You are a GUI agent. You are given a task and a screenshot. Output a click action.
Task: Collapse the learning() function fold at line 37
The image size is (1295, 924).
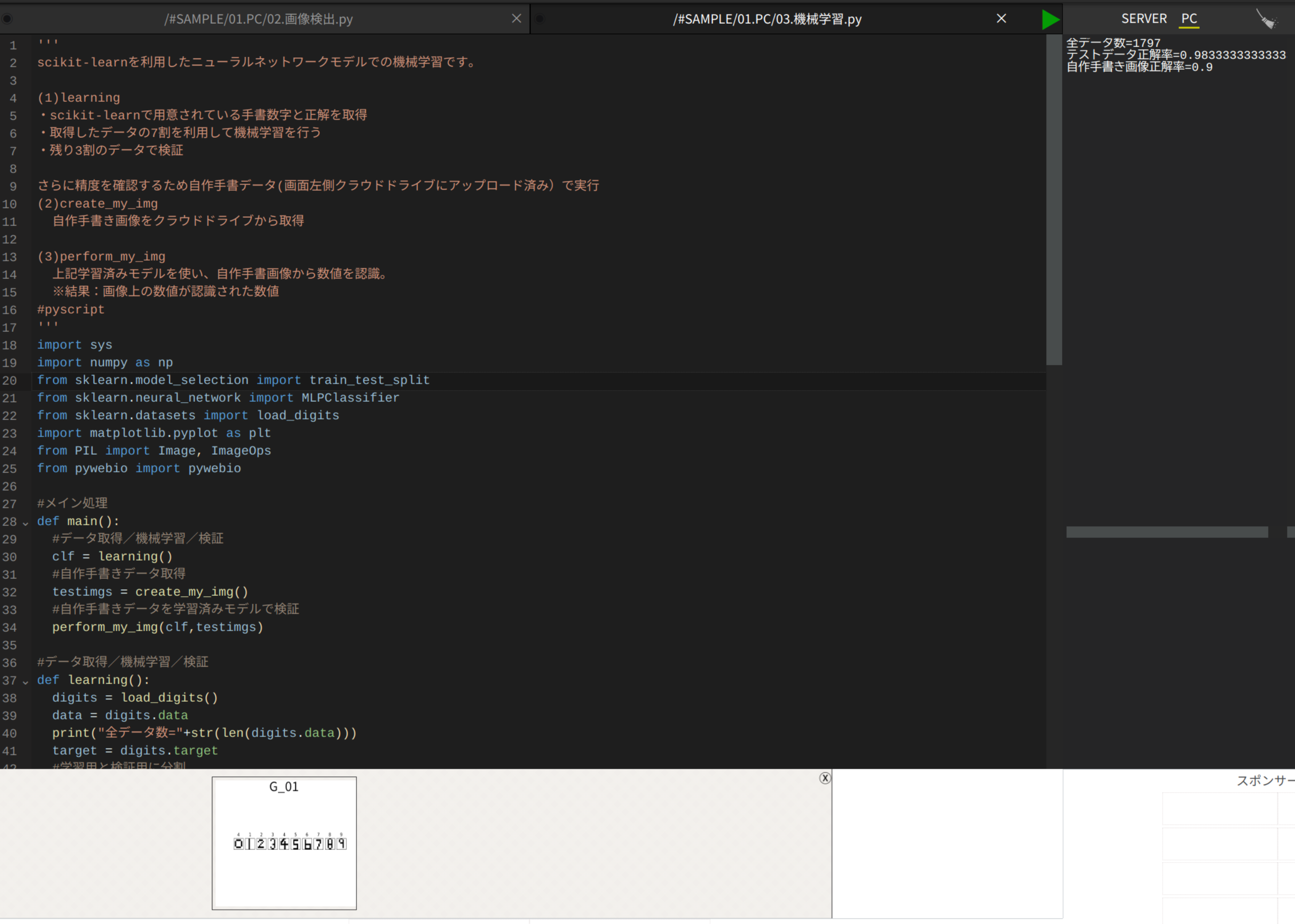(26, 681)
